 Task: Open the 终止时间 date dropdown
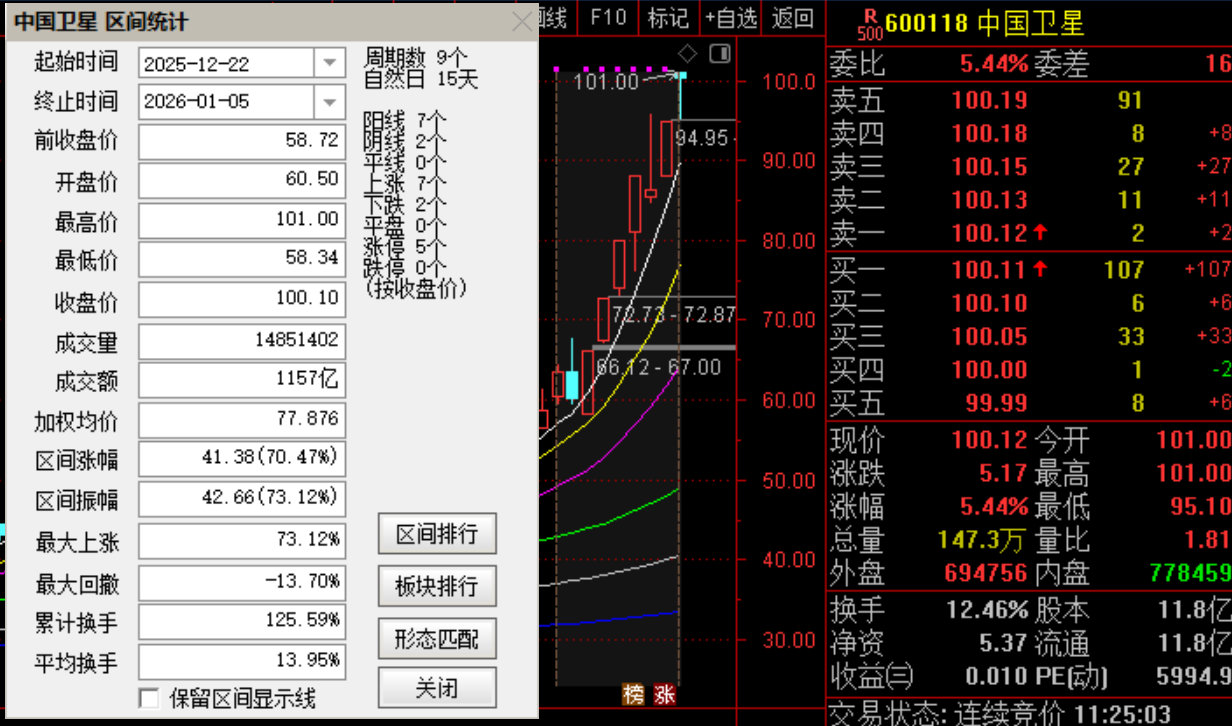point(330,101)
